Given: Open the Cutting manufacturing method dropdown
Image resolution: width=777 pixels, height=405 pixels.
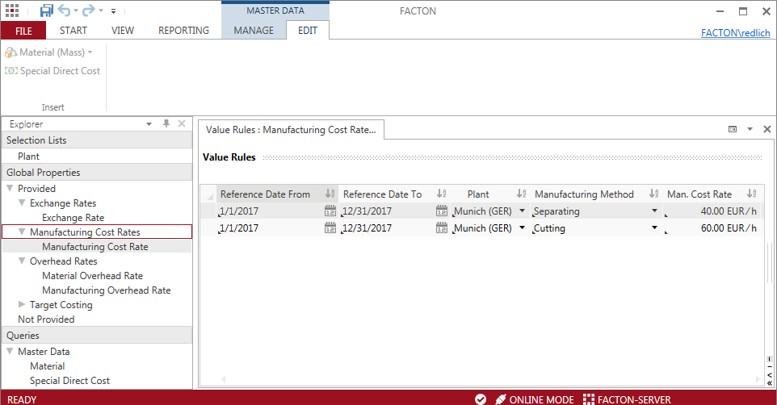Looking at the screenshot, I should tap(655, 228).
